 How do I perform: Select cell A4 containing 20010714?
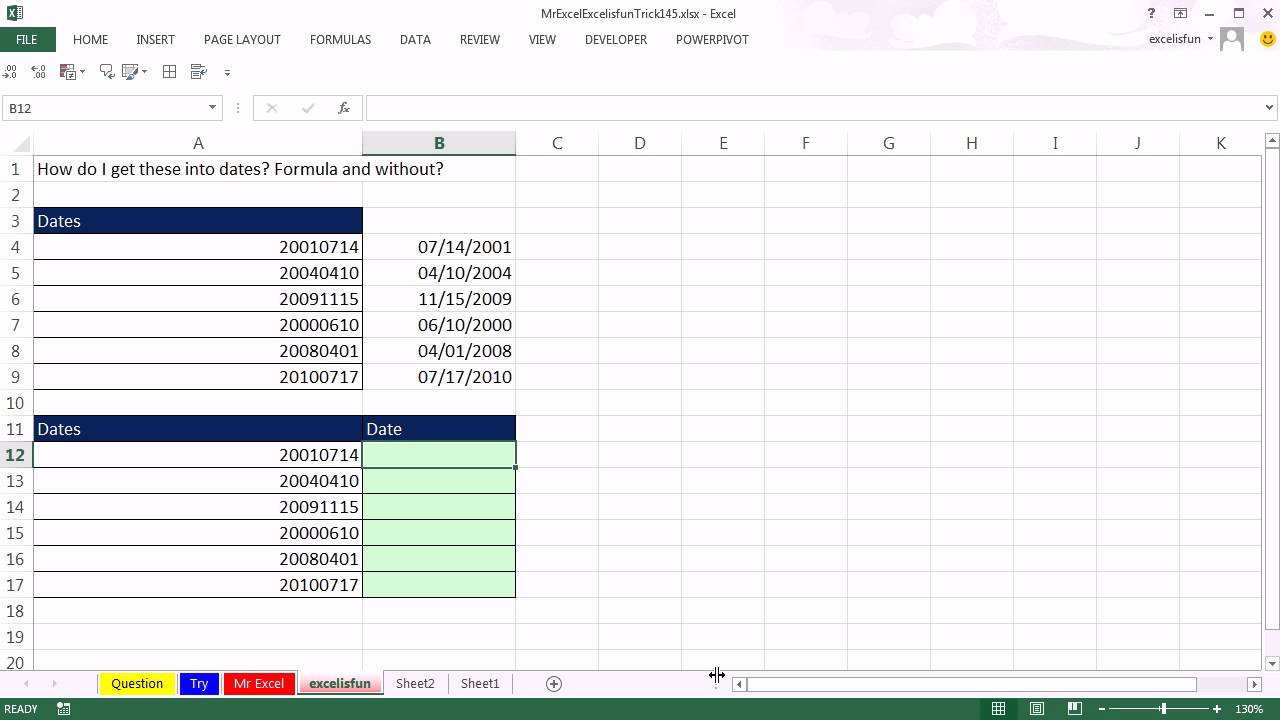tap(198, 247)
